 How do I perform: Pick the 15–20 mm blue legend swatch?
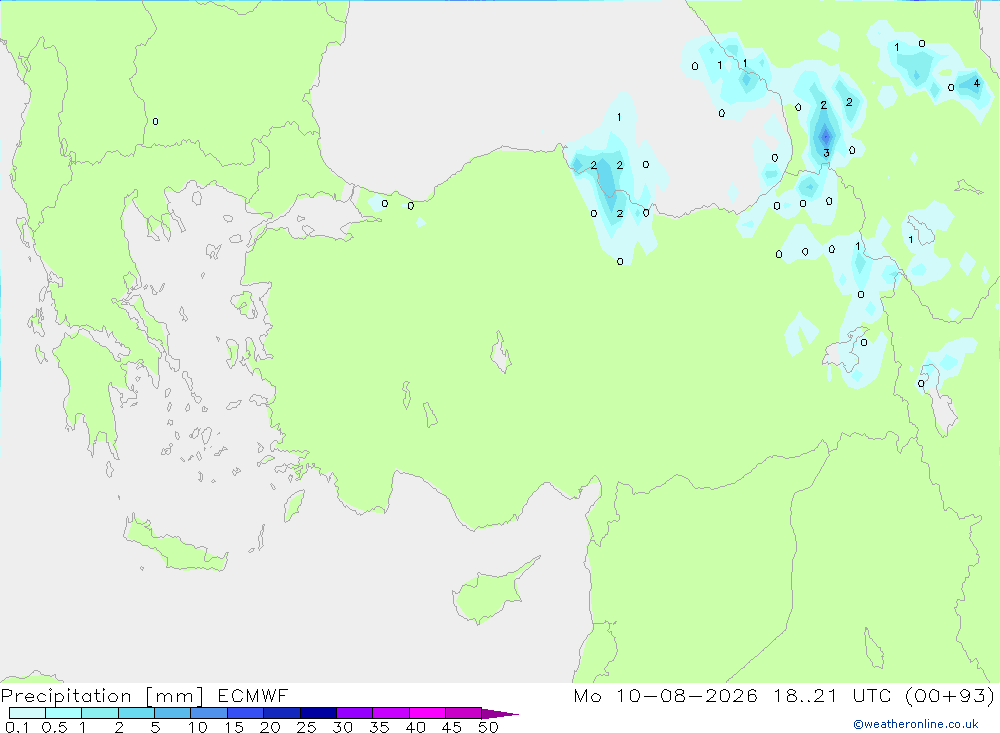[x=246, y=713]
